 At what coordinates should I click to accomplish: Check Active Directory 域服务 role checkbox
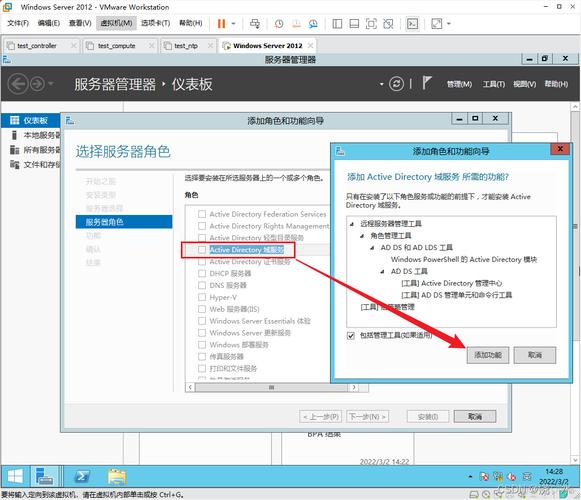(202, 250)
